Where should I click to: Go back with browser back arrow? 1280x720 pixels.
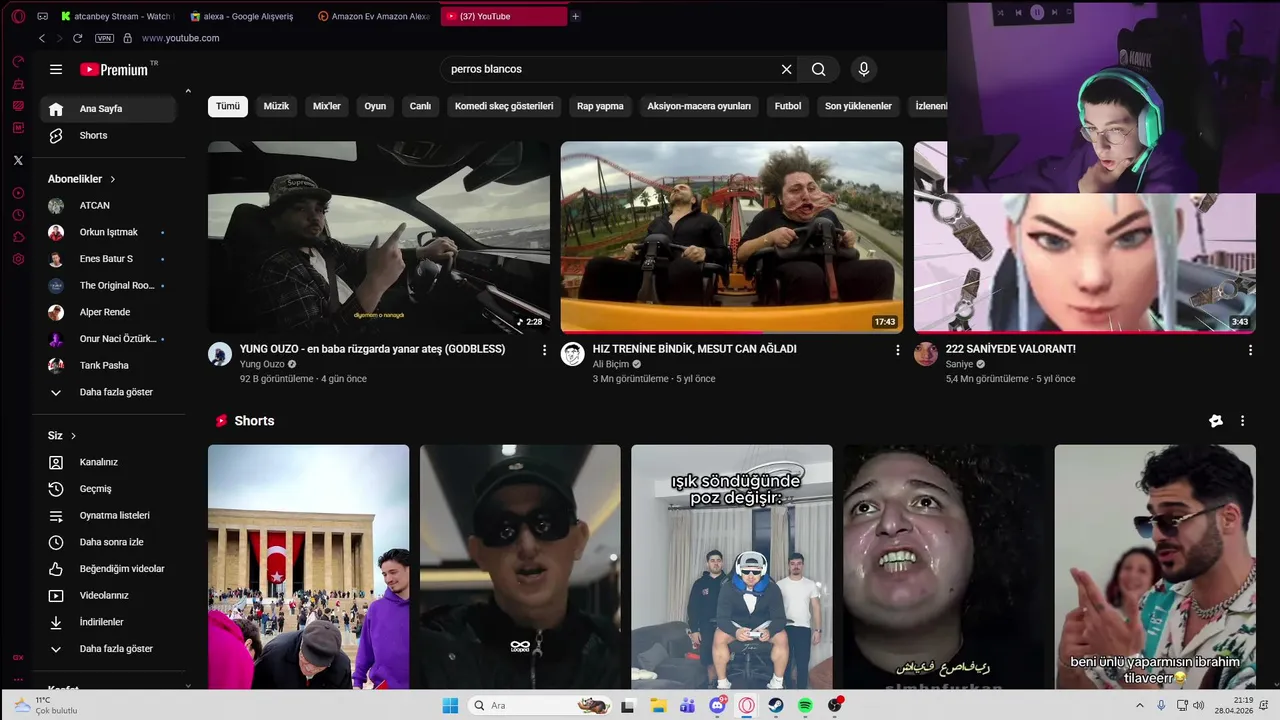[42, 38]
